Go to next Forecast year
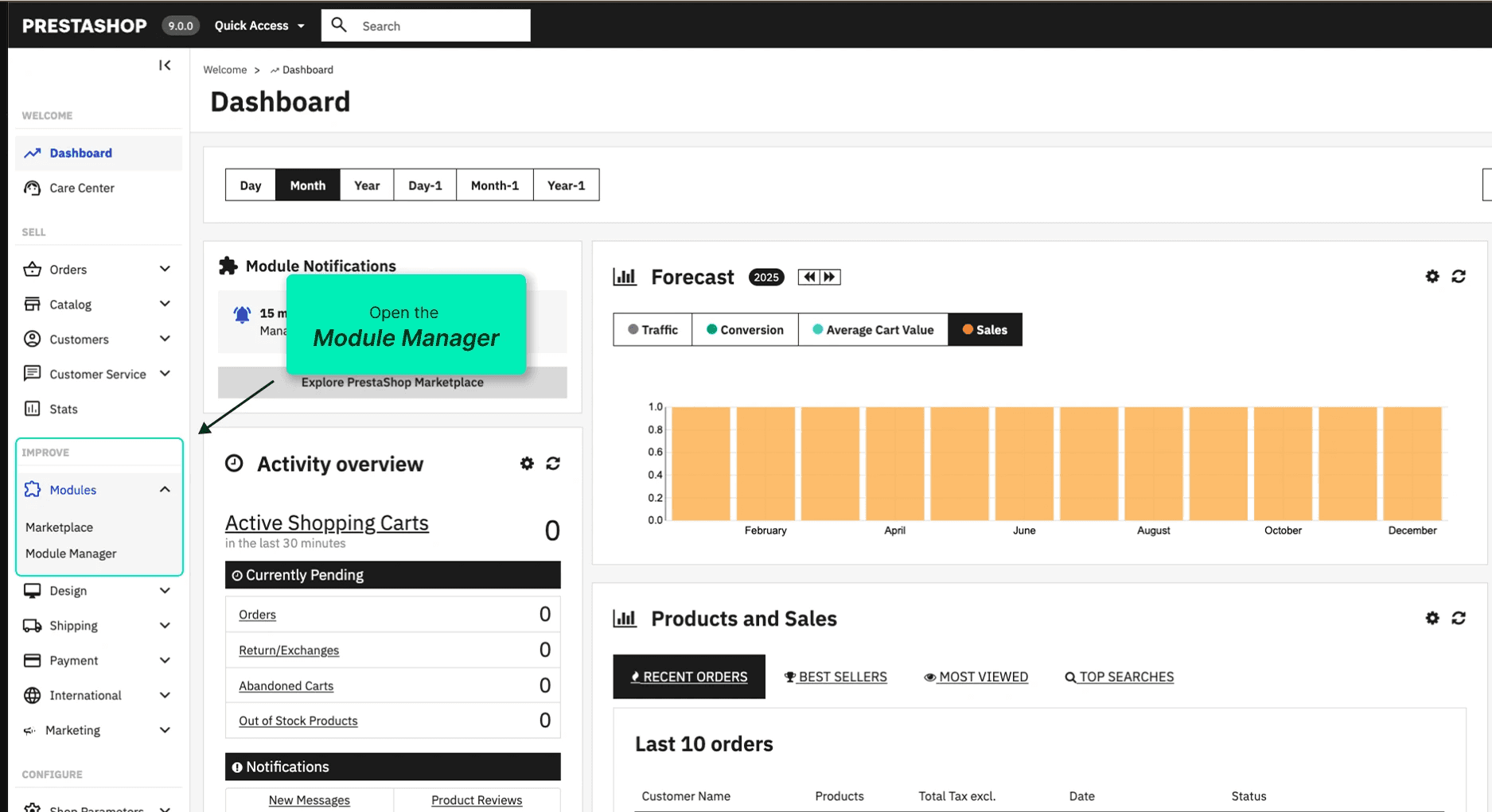 click(830, 277)
